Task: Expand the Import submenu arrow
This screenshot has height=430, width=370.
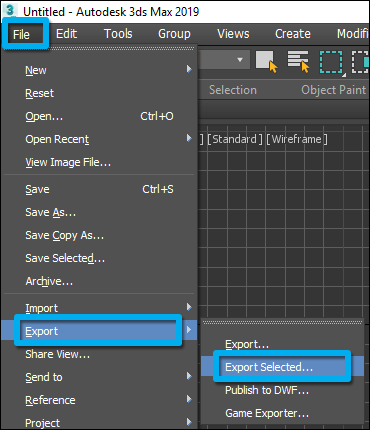Action: coord(189,307)
